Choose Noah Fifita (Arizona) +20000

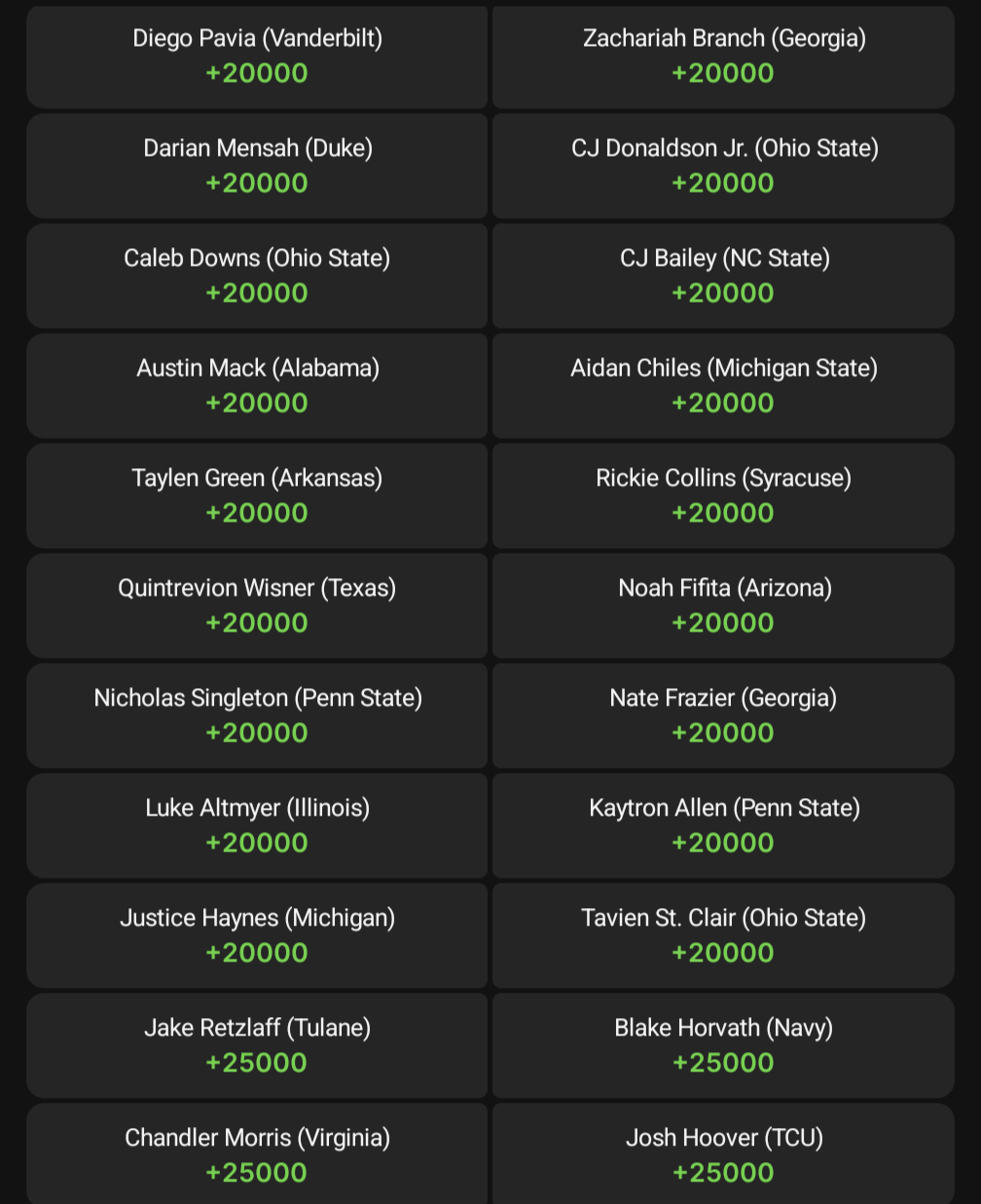click(x=723, y=605)
